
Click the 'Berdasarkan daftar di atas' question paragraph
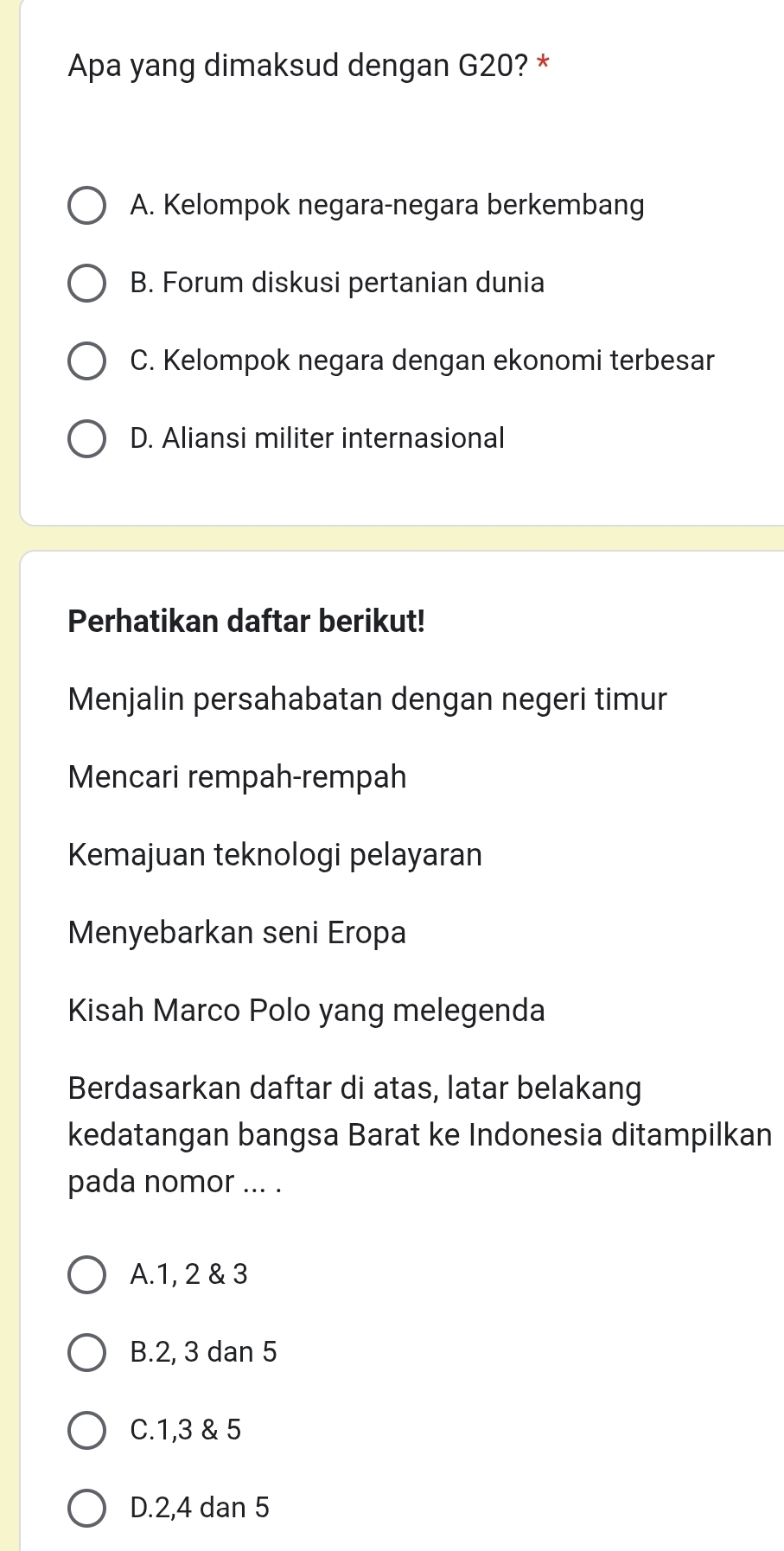(x=419, y=1134)
